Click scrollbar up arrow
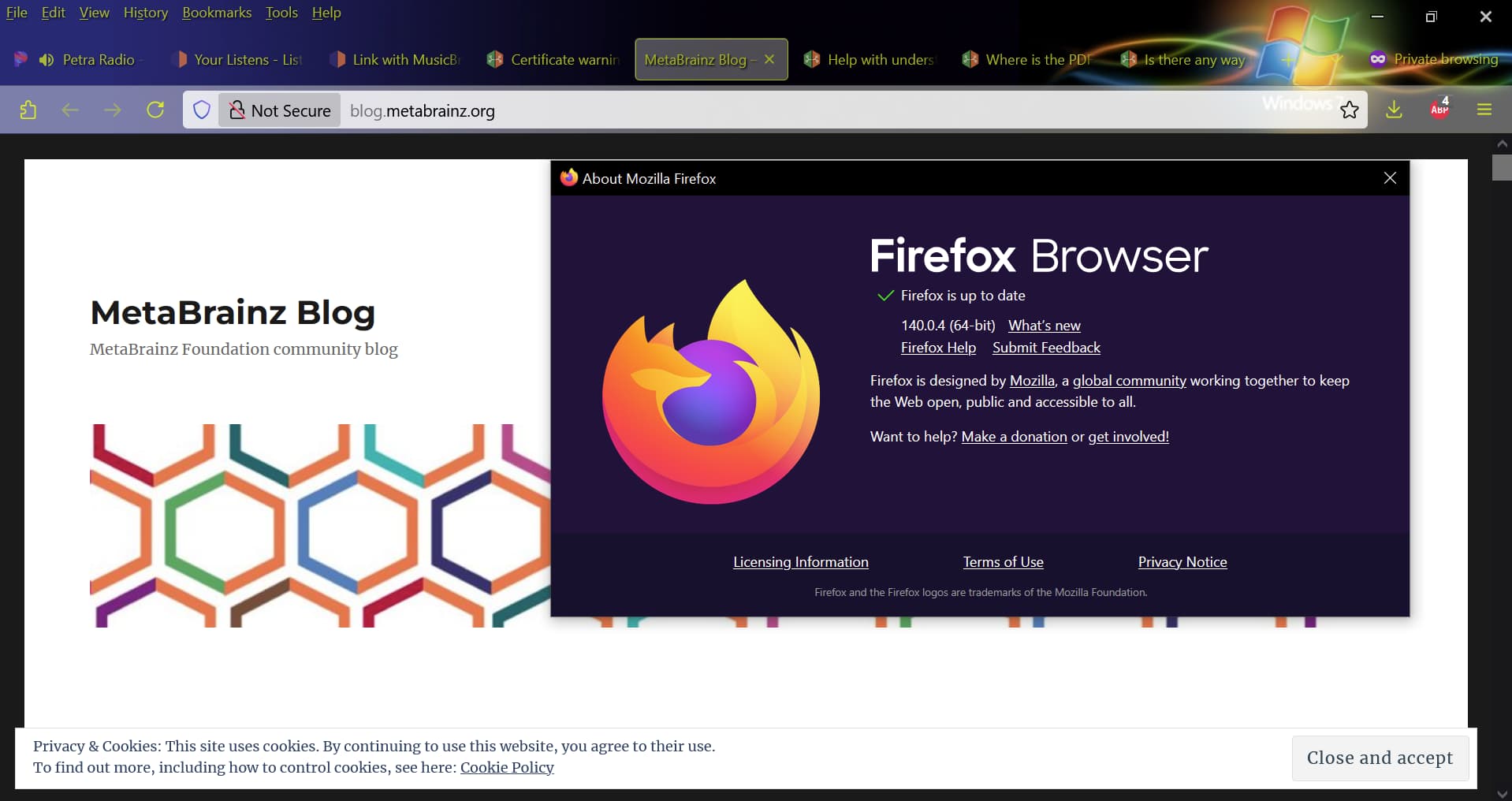Viewport: 1512px width, 801px height. click(x=1502, y=143)
